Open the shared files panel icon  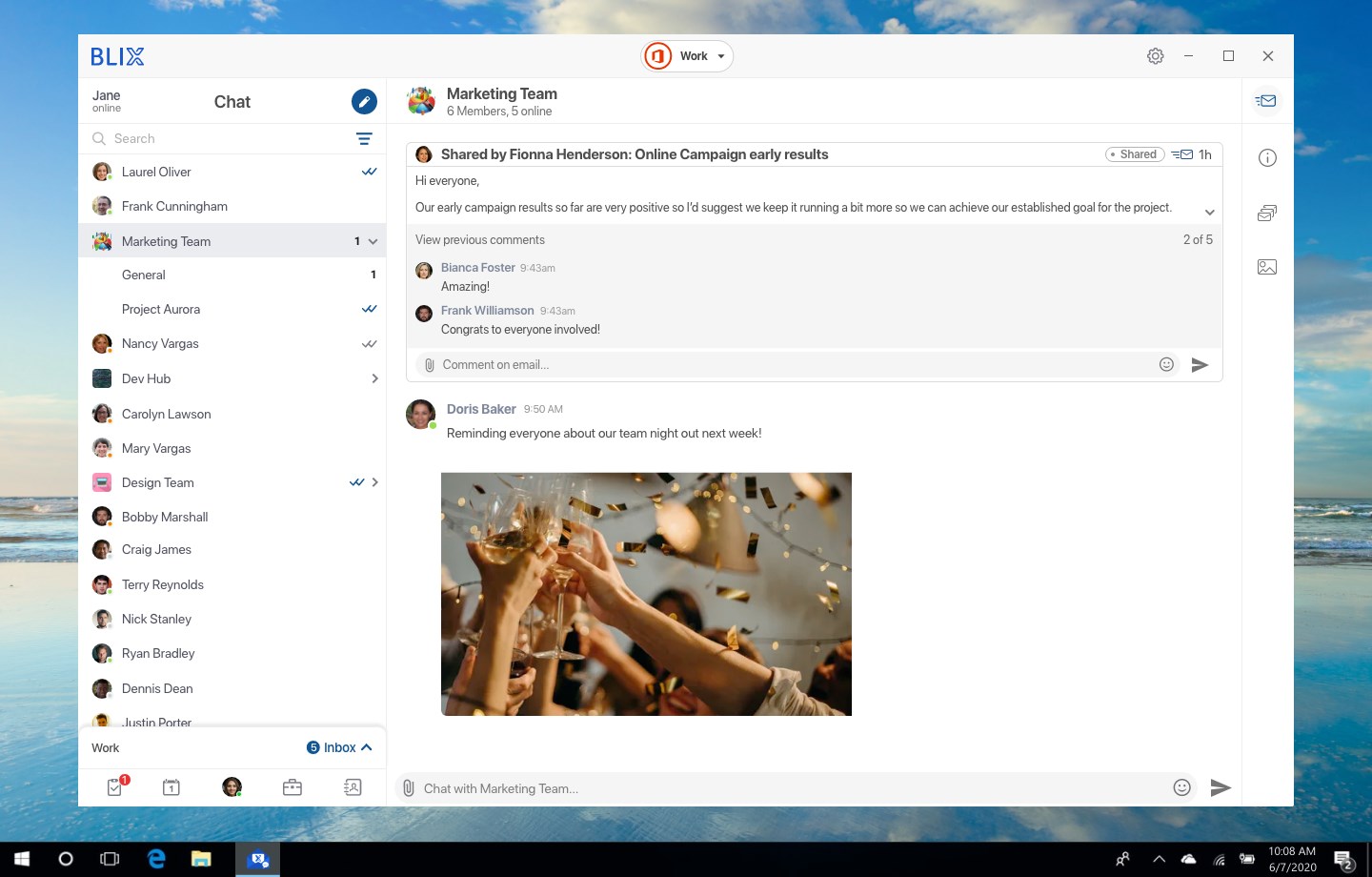(1267, 214)
